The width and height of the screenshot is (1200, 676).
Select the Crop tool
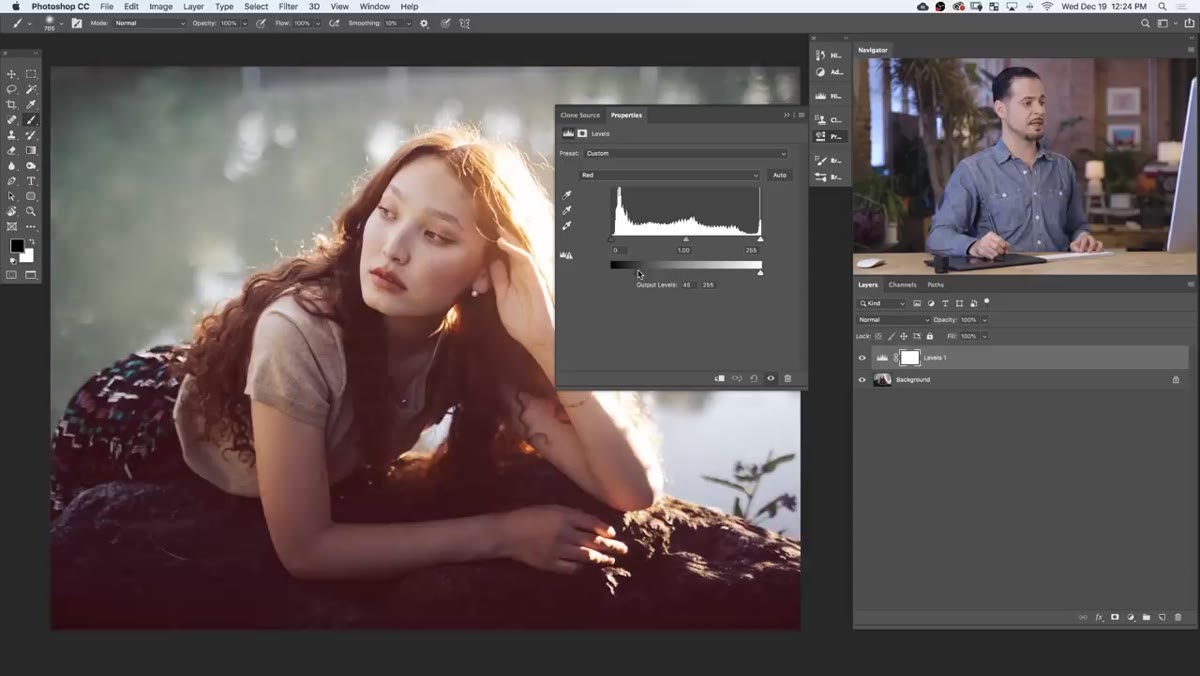[x=12, y=104]
